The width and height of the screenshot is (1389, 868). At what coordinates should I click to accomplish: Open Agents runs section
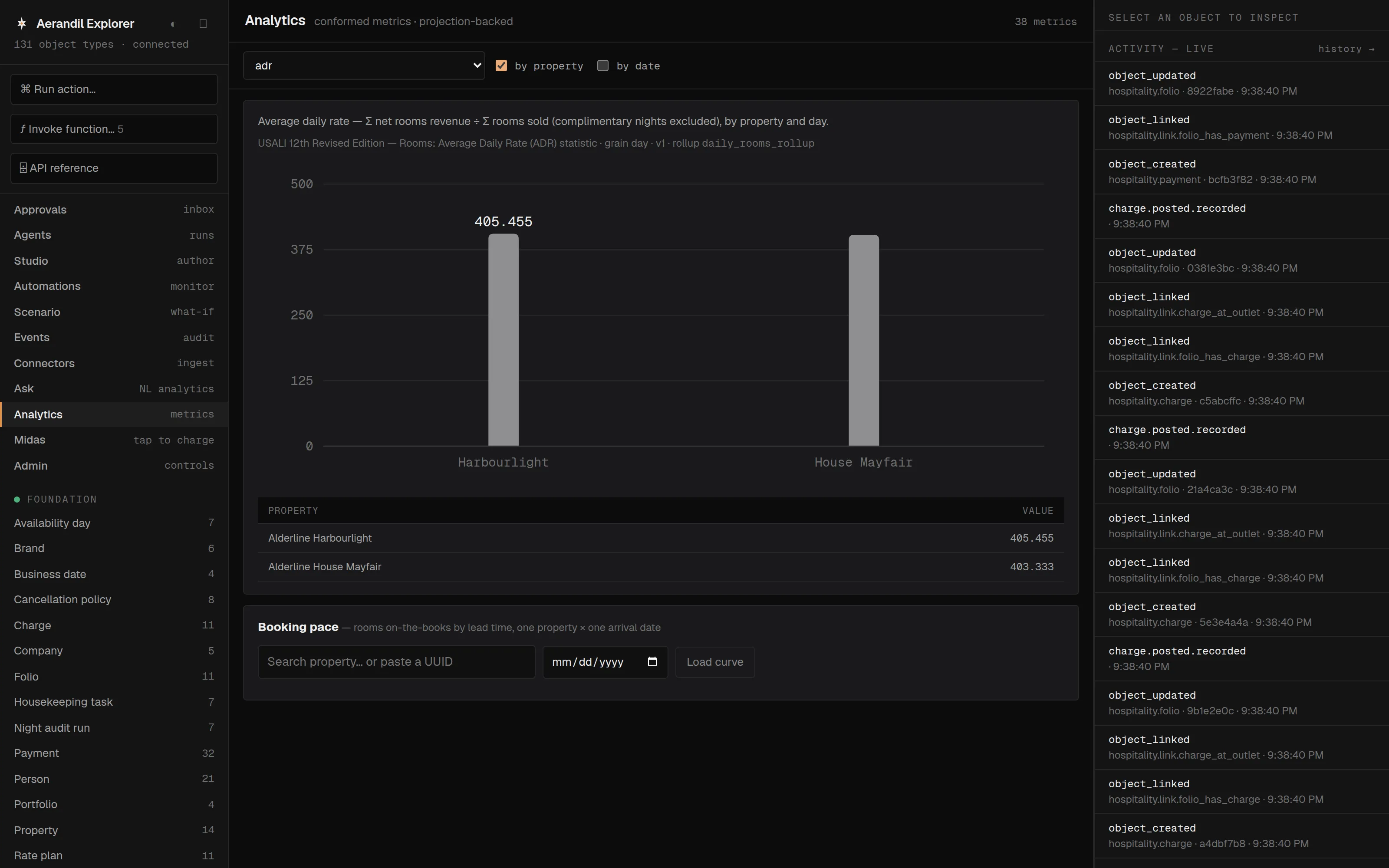point(114,235)
